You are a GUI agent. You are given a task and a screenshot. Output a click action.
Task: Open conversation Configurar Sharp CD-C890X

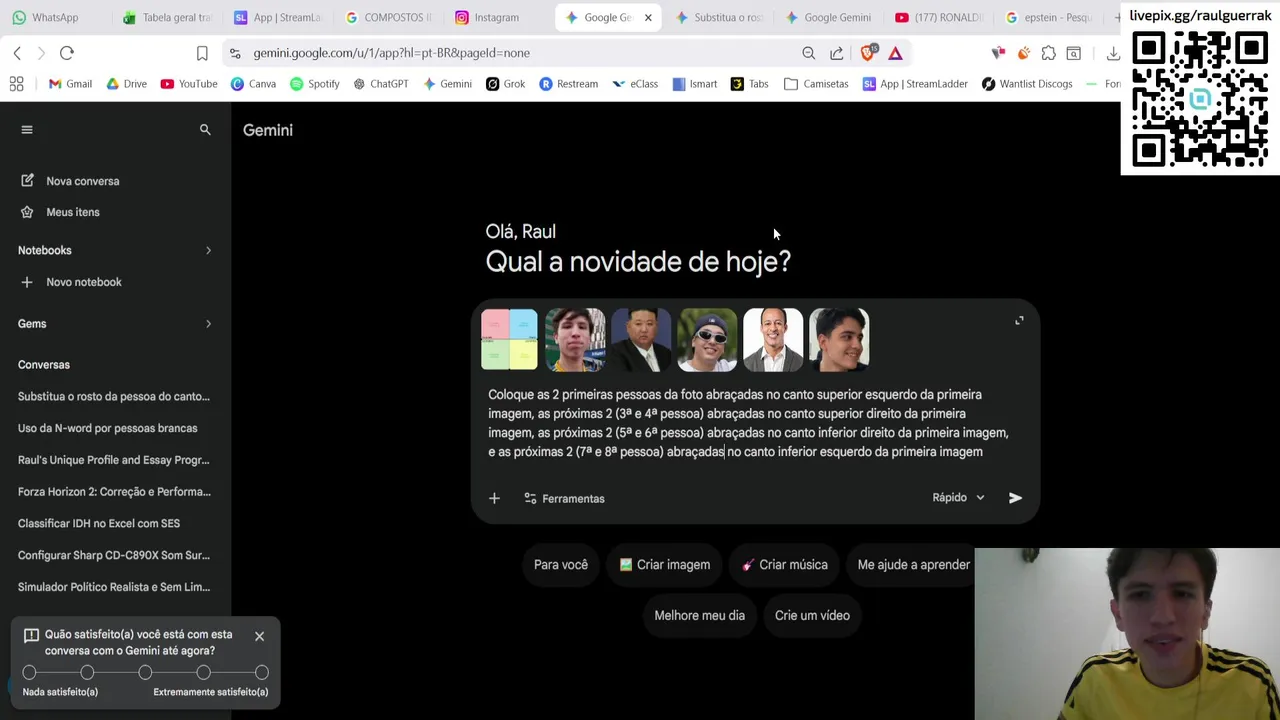(114, 555)
